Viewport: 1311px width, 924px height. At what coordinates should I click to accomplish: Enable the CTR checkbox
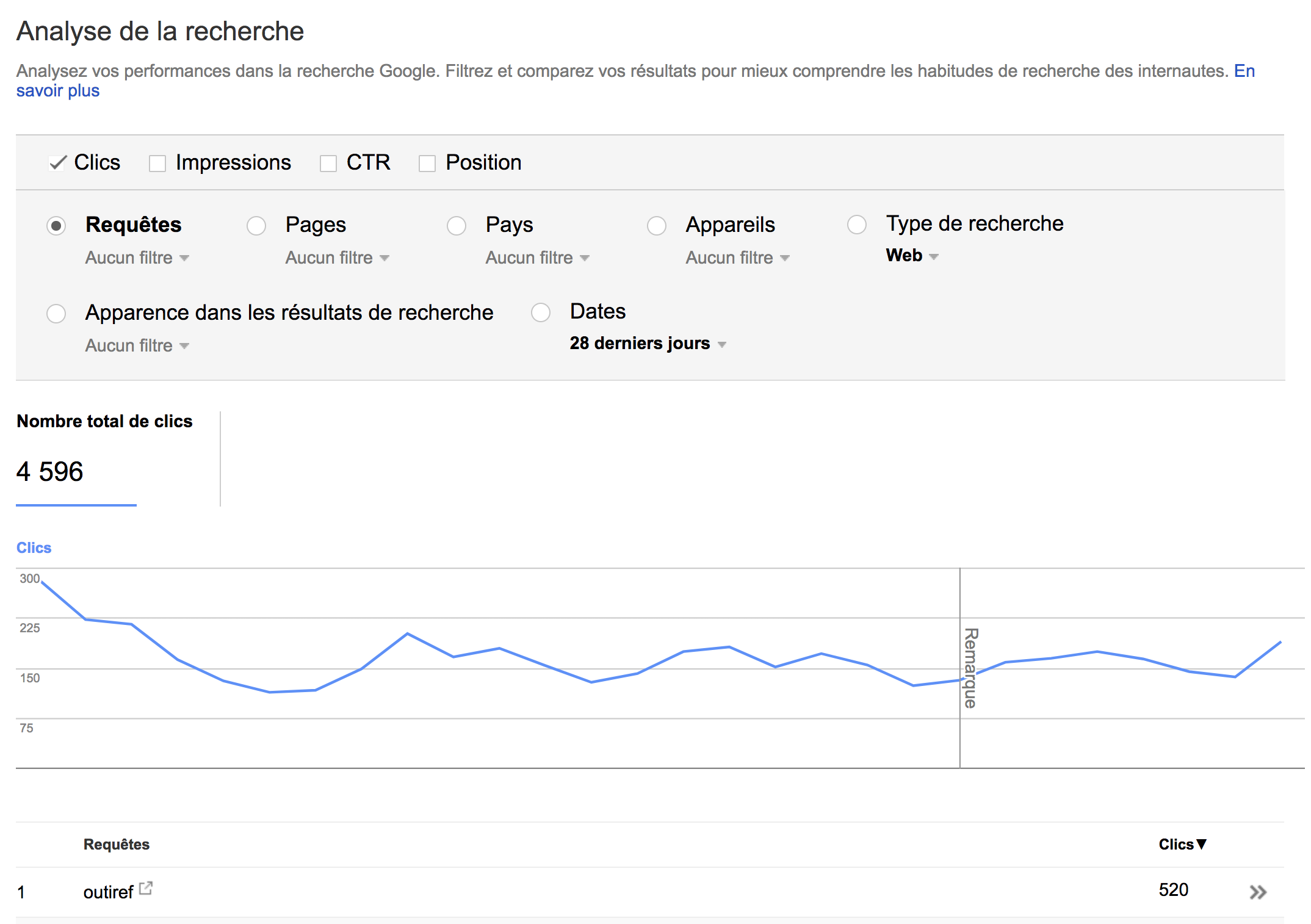(328, 163)
